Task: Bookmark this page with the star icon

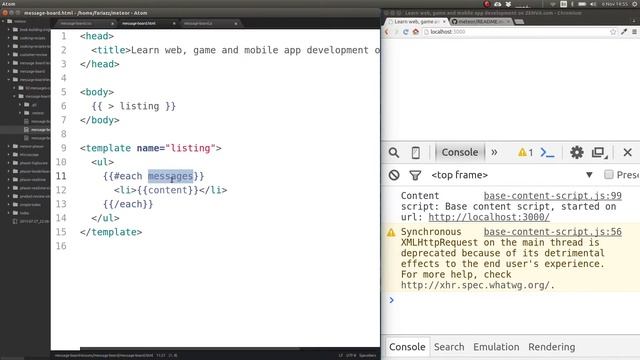Action: point(613,32)
